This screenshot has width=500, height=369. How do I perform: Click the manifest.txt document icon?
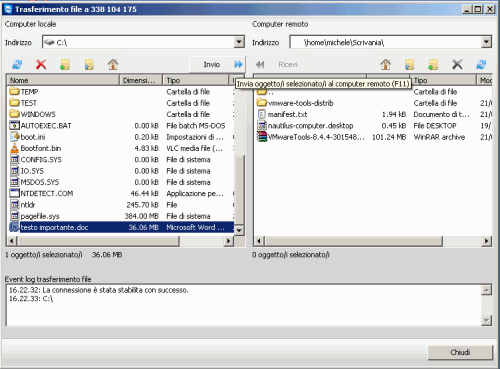(x=262, y=114)
